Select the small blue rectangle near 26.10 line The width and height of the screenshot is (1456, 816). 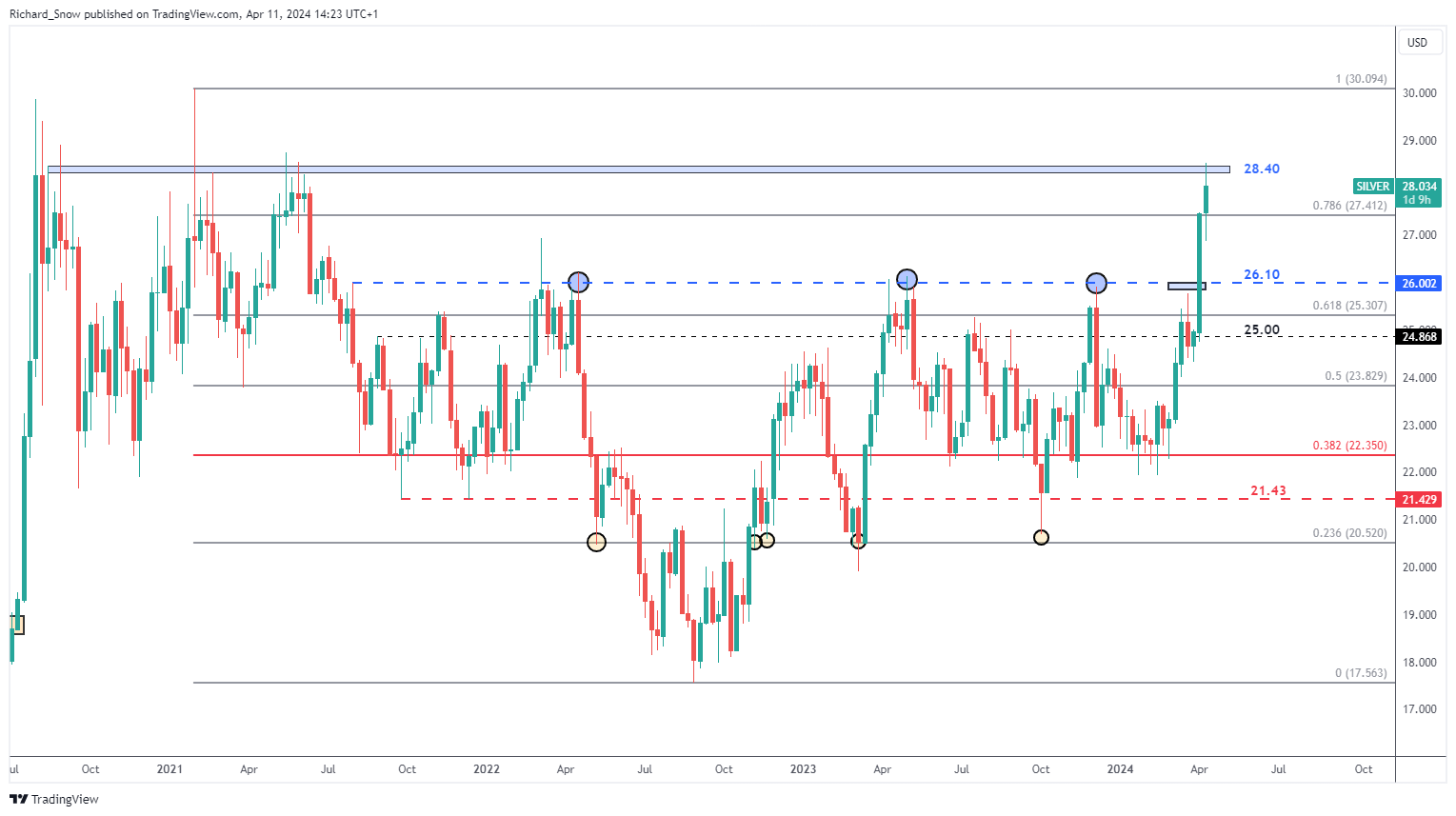pos(1187,286)
